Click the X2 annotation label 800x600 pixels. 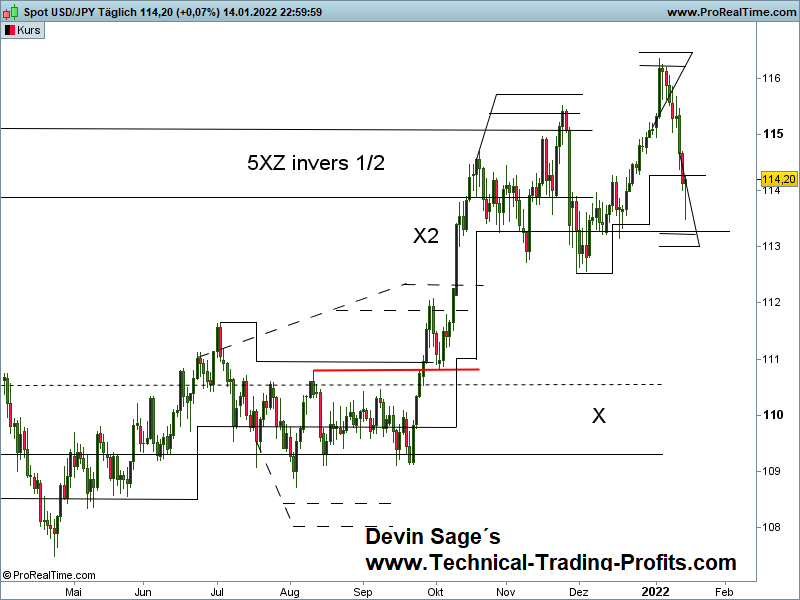coord(426,236)
